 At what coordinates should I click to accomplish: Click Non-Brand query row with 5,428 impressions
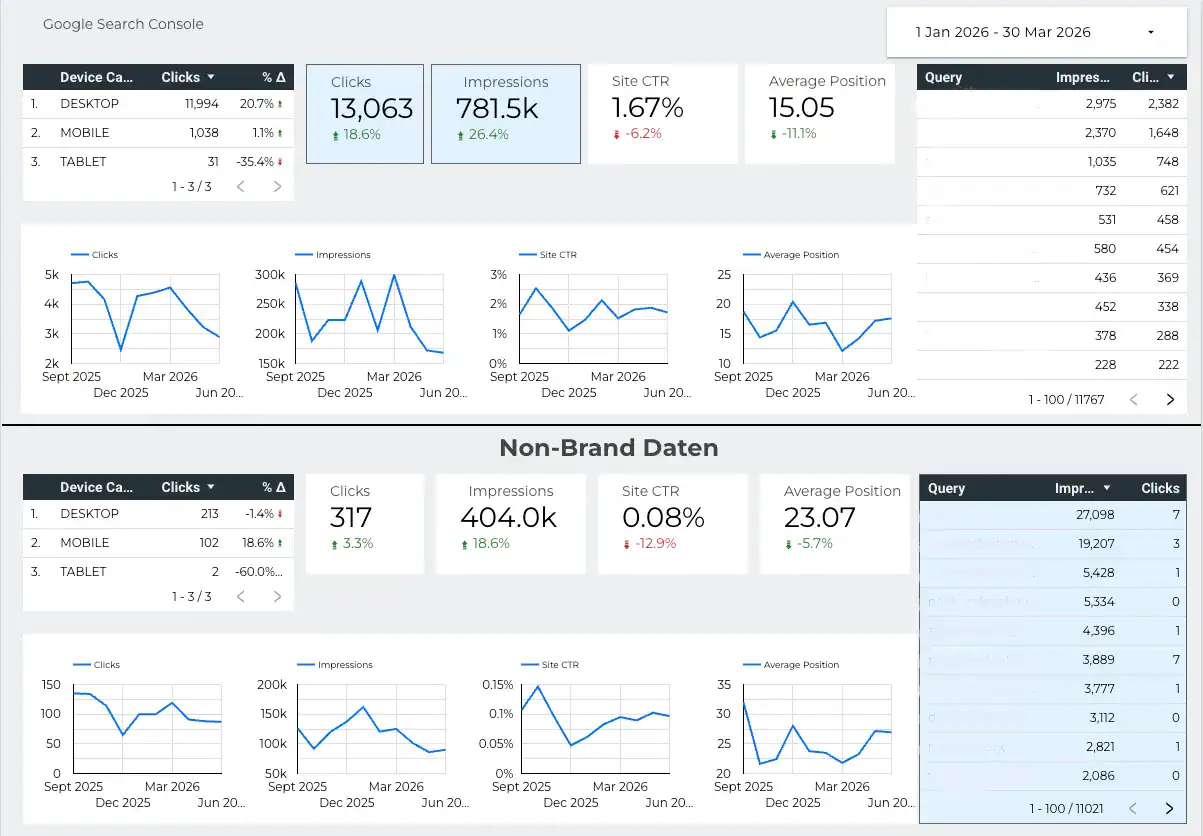click(1053, 573)
